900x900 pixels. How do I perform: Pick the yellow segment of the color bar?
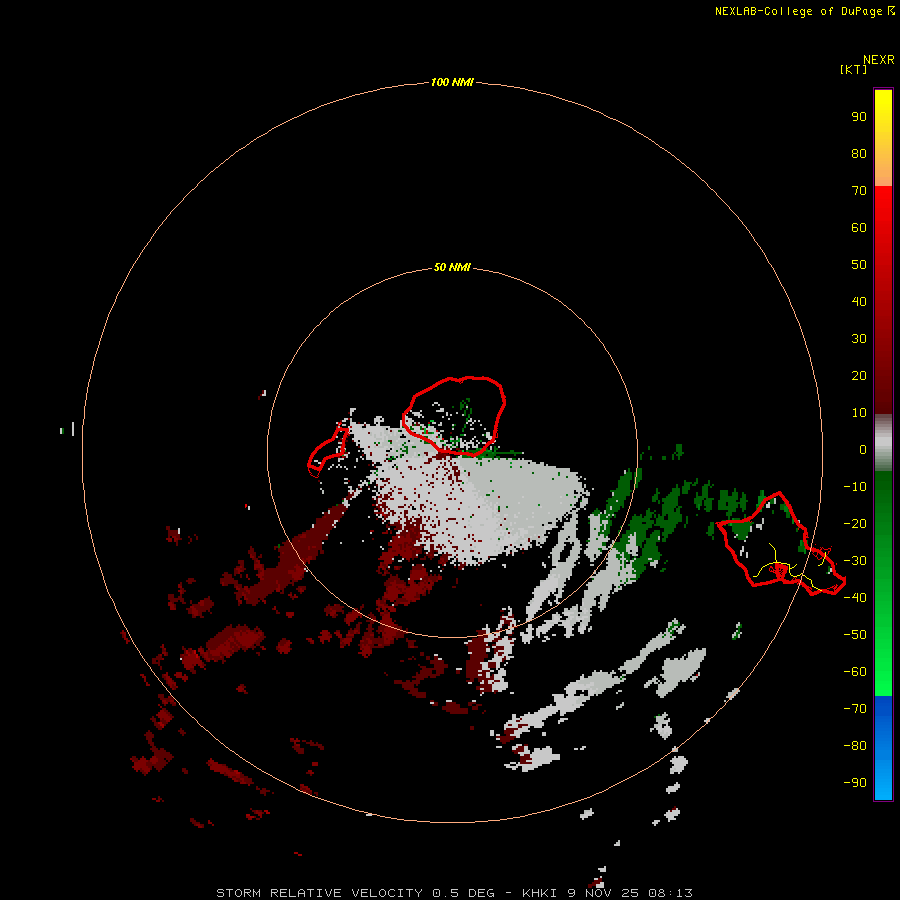point(883,138)
